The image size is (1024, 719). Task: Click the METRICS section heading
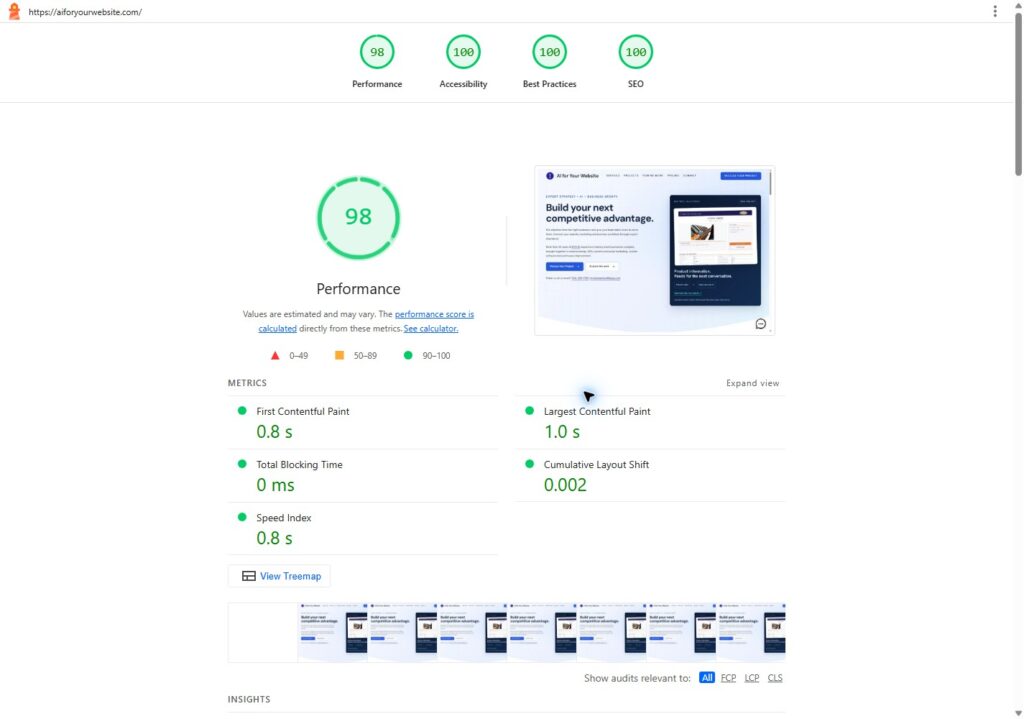click(x=247, y=383)
